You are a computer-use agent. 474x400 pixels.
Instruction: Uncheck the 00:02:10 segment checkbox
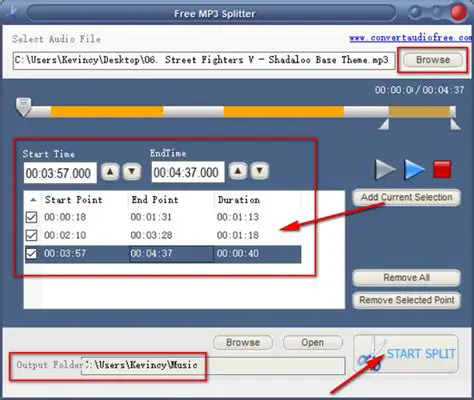pyautogui.click(x=31, y=235)
